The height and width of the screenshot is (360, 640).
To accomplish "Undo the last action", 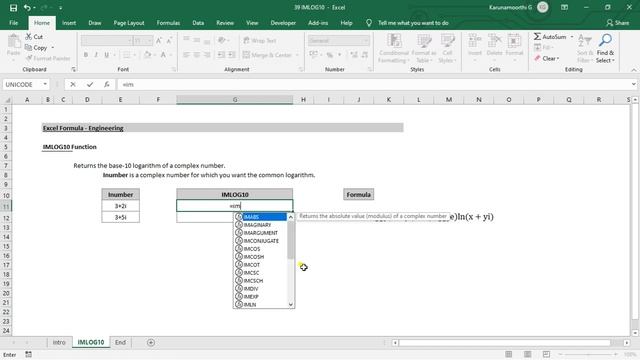I will pyautogui.click(x=27, y=8).
